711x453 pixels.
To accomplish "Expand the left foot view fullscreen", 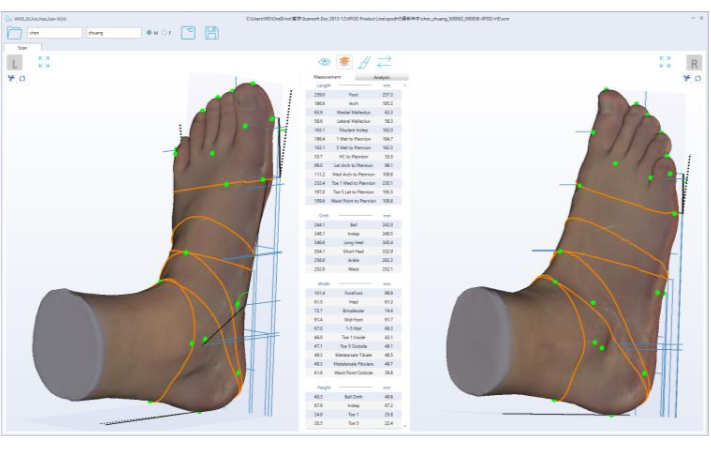I will [x=43, y=62].
